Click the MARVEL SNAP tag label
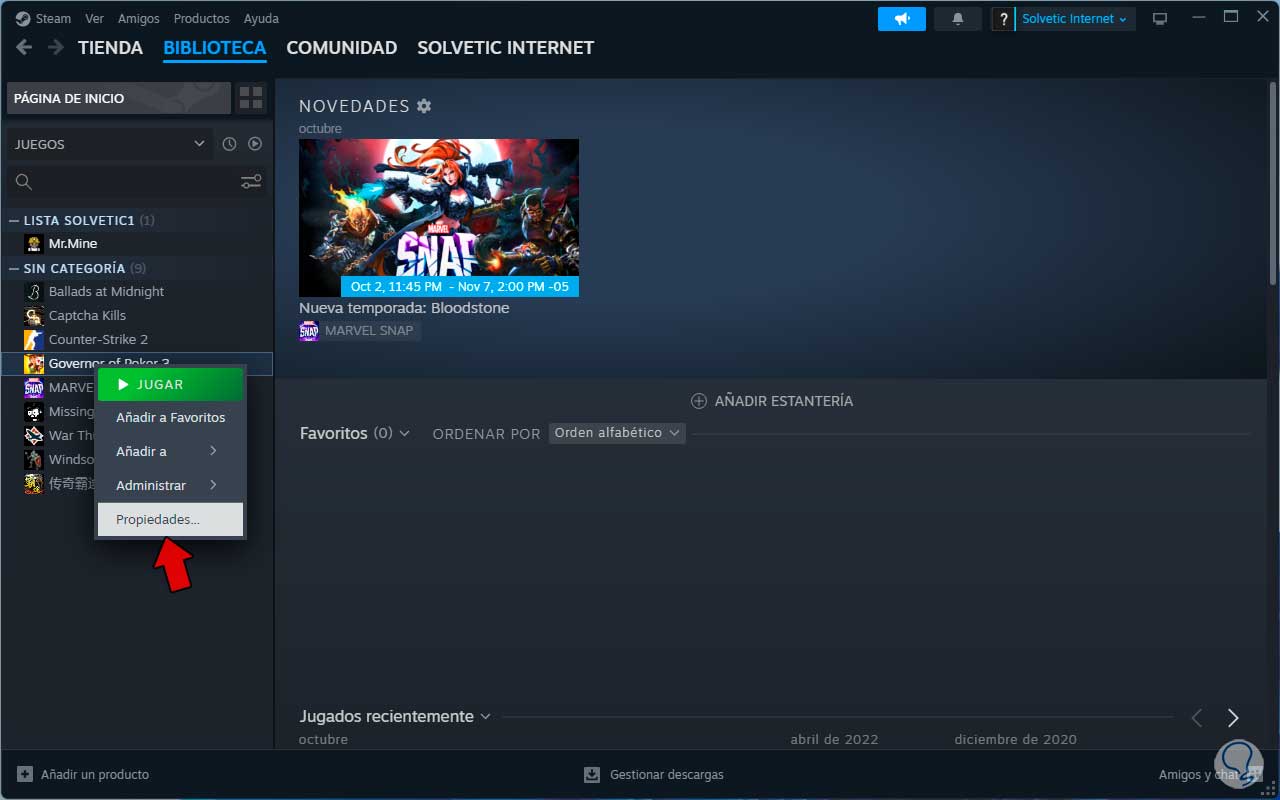This screenshot has height=800, width=1280. coord(369,331)
